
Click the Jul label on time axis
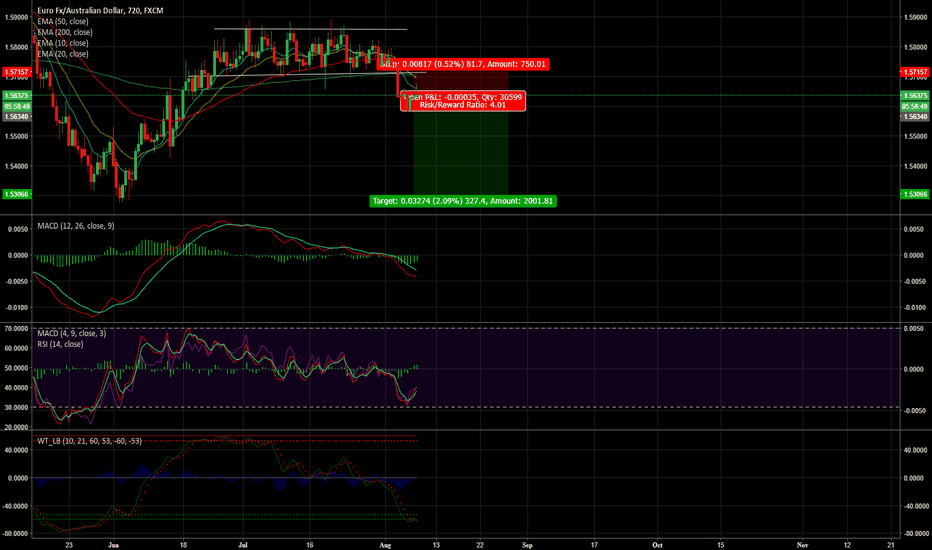(x=243, y=545)
